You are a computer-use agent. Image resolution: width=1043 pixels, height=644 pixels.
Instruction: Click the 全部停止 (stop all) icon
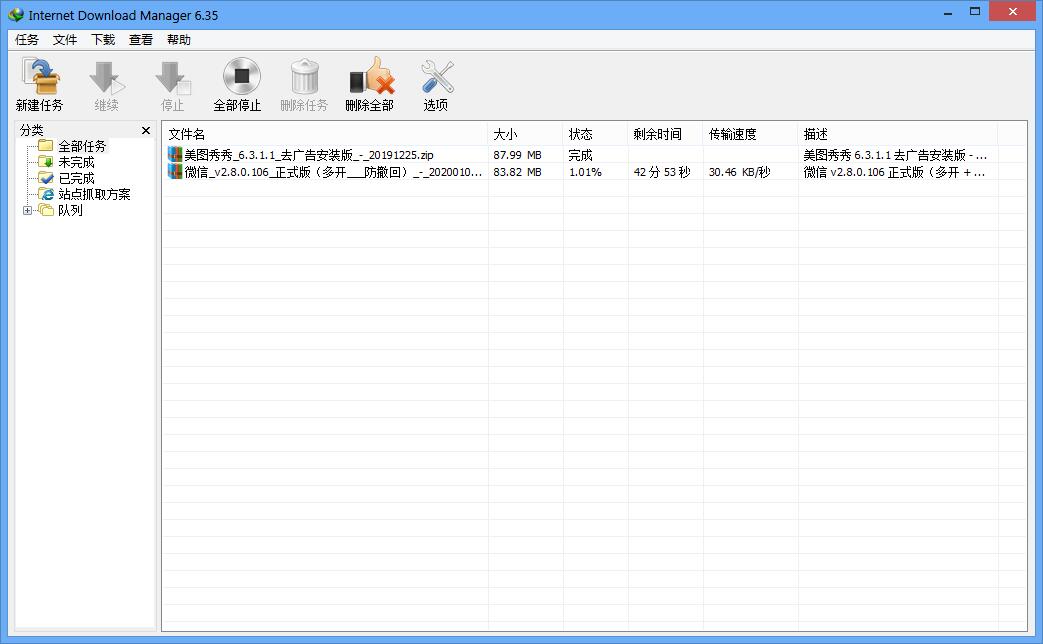pos(241,75)
